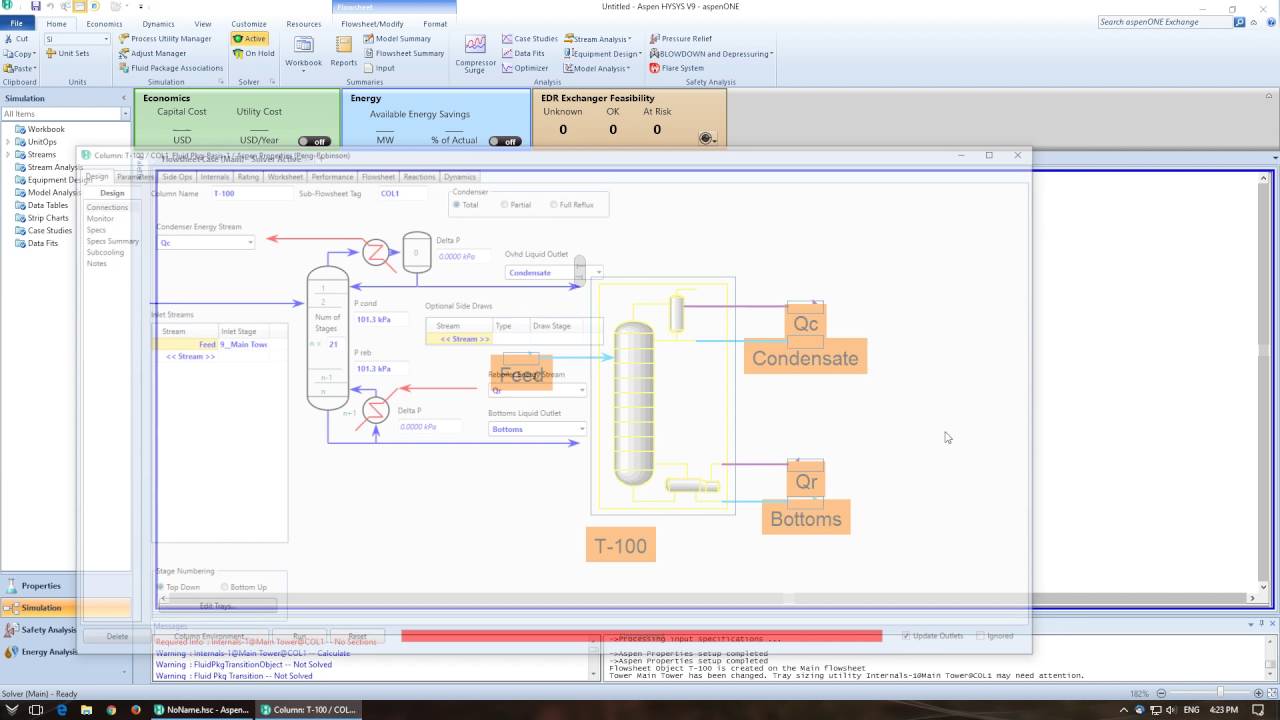Click the Edit Trays button
1280x720 pixels.
click(x=216, y=606)
